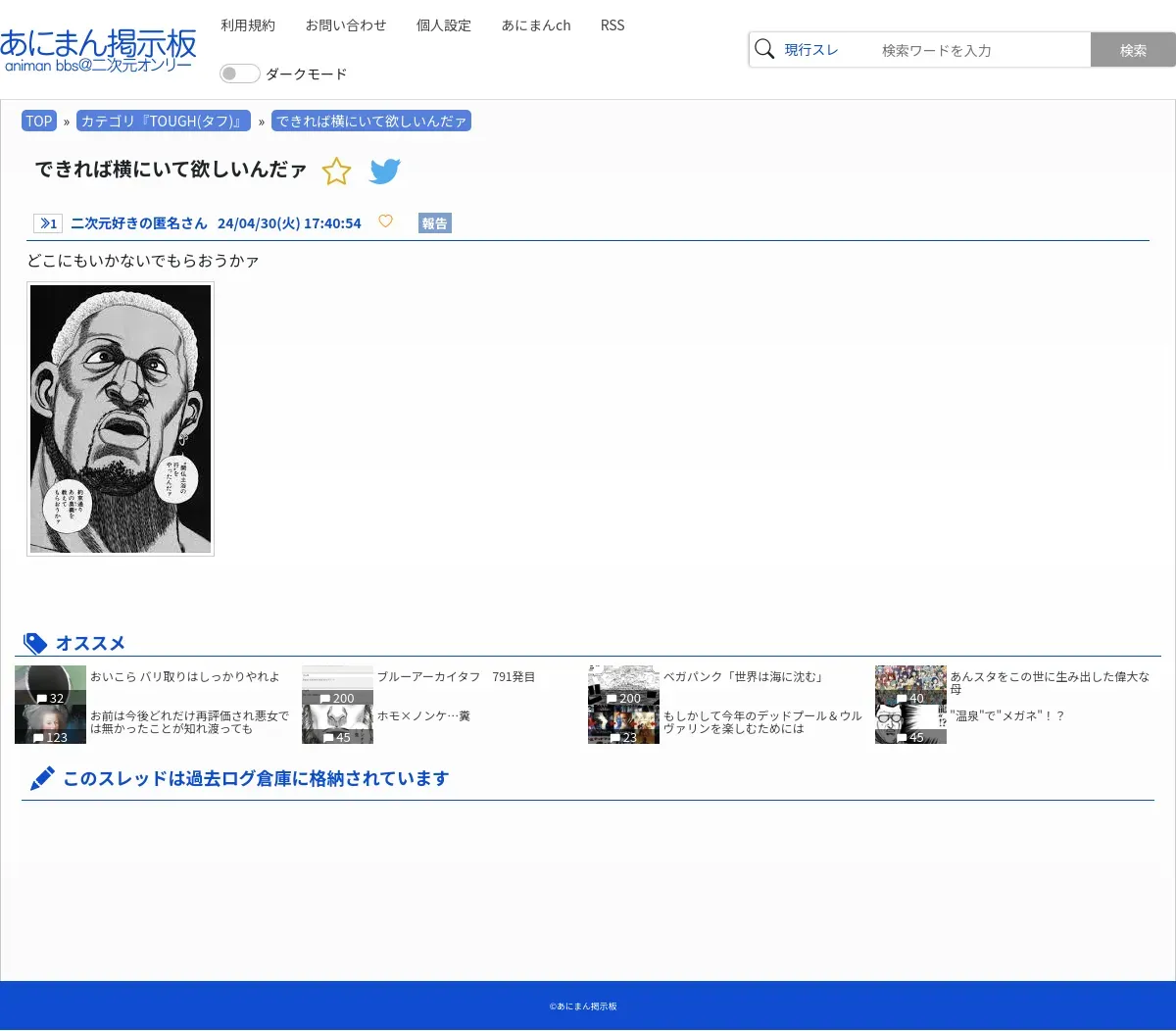Image resolution: width=1176 pixels, height=1031 pixels.
Task: Open thread あんスタをこの世に生み出した偉大な母
Action: click(1050, 683)
